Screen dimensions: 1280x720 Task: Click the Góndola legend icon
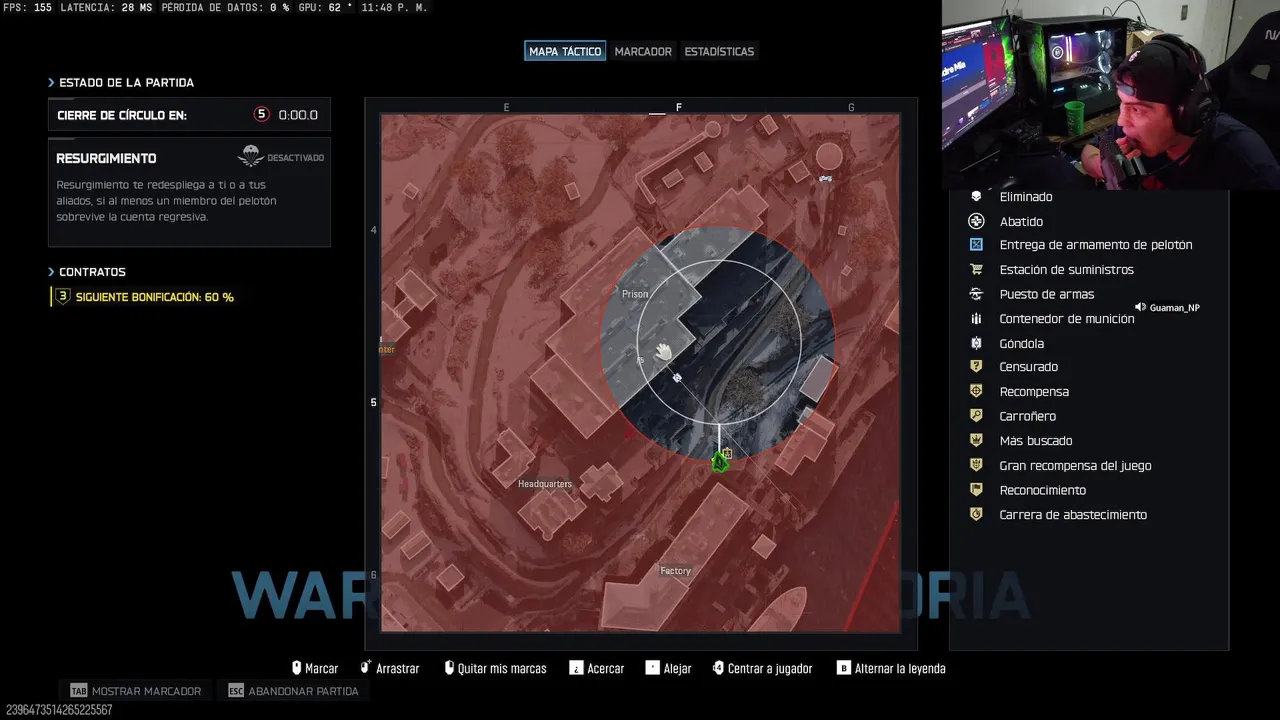point(976,343)
